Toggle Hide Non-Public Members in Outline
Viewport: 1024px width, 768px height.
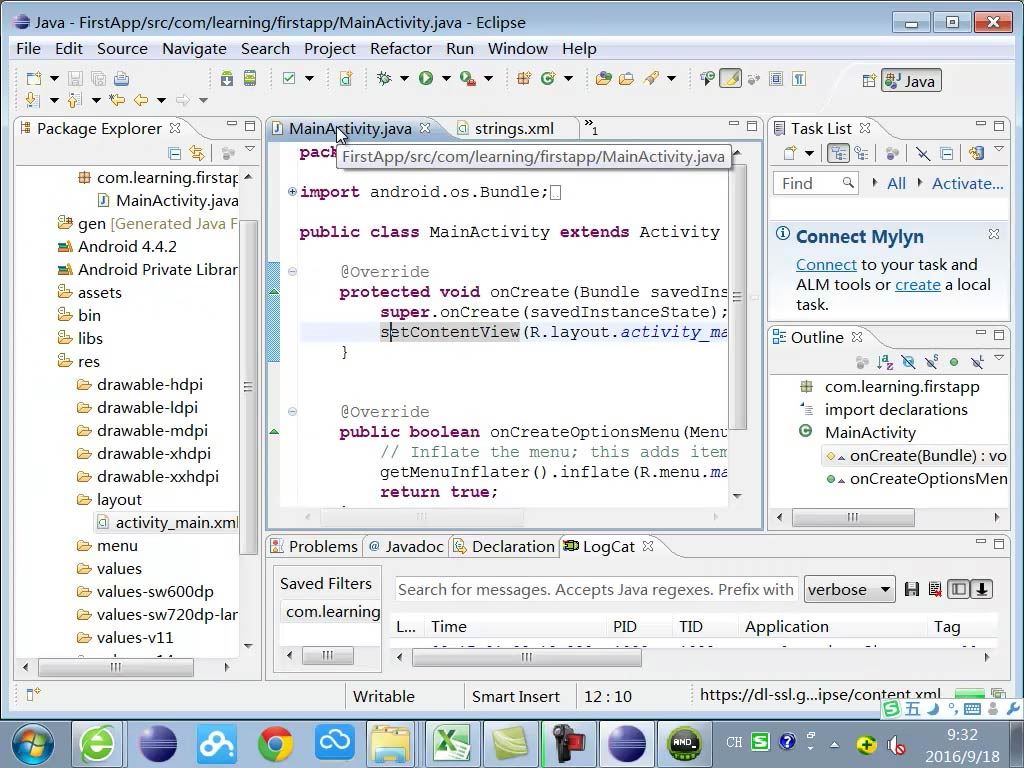[x=954, y=361]
